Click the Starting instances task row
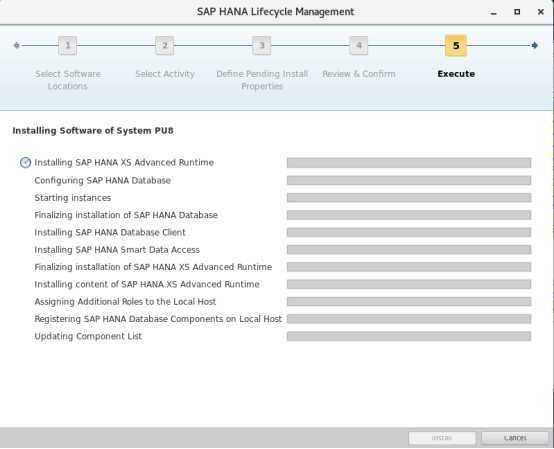 [x=283, y=198]
